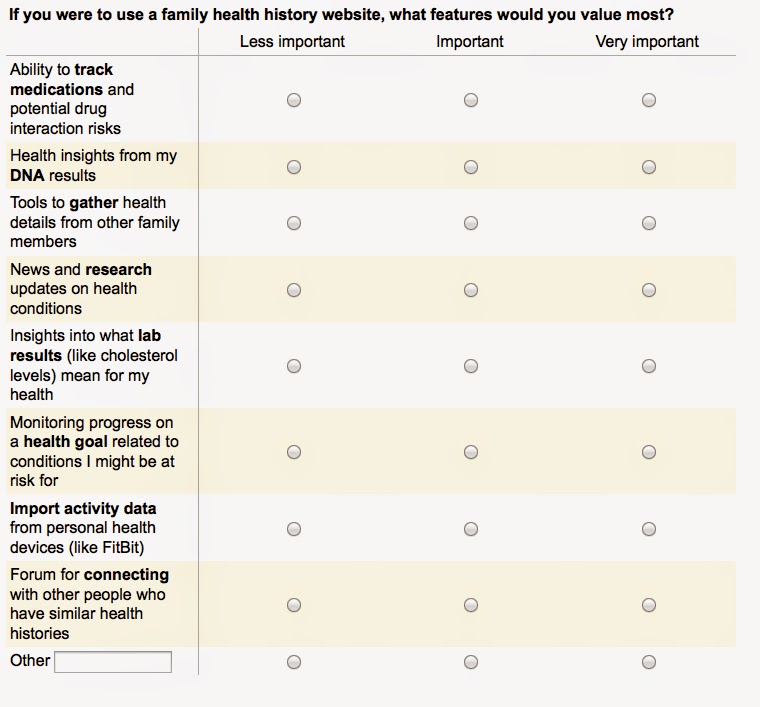Select Less important for gather health details
The width and height of the screenshot is (760, 707).
(294, 223)
